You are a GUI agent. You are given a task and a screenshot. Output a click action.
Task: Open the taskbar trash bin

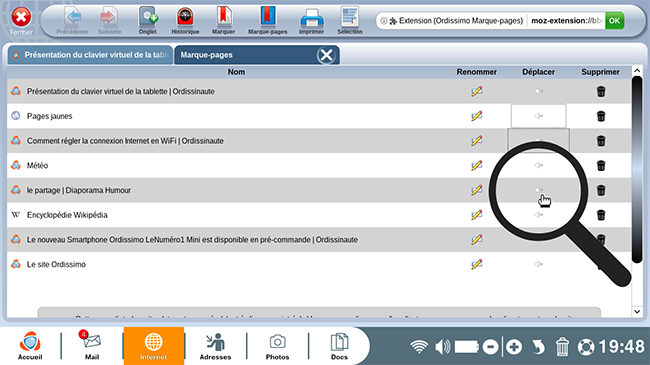[562, 347]
